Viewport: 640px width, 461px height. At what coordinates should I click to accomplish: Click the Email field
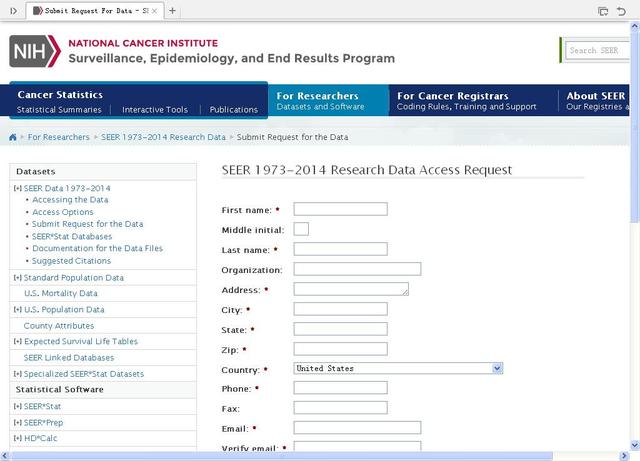[x=357, y=428]
